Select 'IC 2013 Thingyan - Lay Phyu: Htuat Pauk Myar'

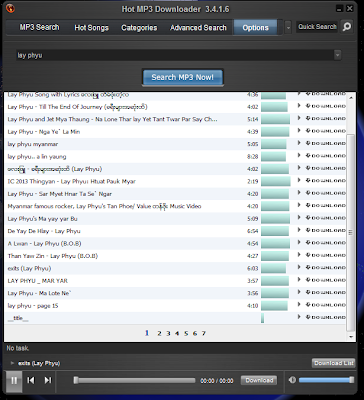pyautogui.click(x=71, y=181)
